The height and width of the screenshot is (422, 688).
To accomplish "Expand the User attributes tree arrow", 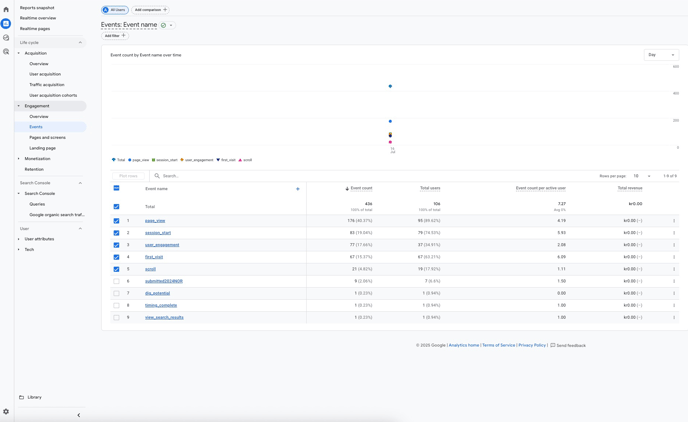I will pos(18,239).
